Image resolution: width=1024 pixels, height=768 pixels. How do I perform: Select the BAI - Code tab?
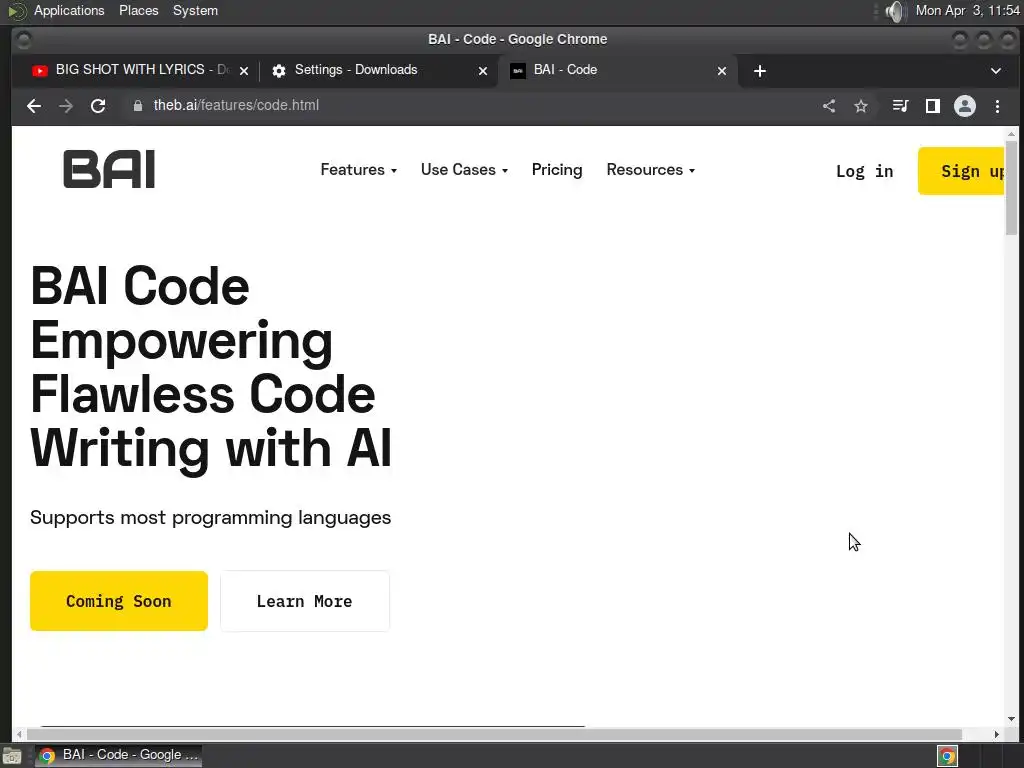[617, 70]
